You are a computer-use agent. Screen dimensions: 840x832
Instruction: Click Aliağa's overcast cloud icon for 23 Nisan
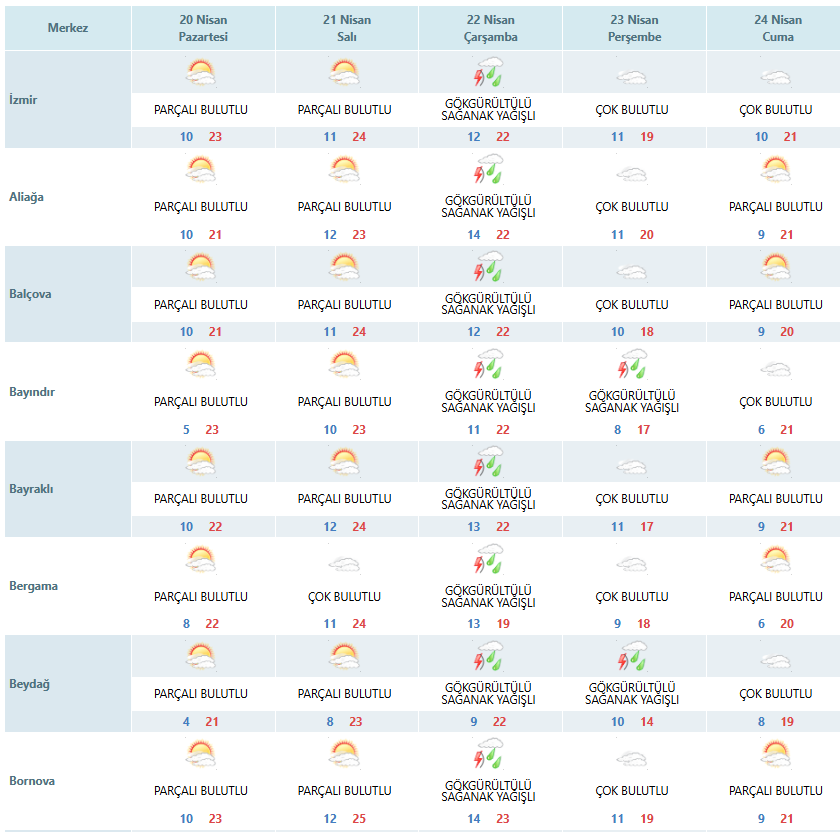click(632, 174)
